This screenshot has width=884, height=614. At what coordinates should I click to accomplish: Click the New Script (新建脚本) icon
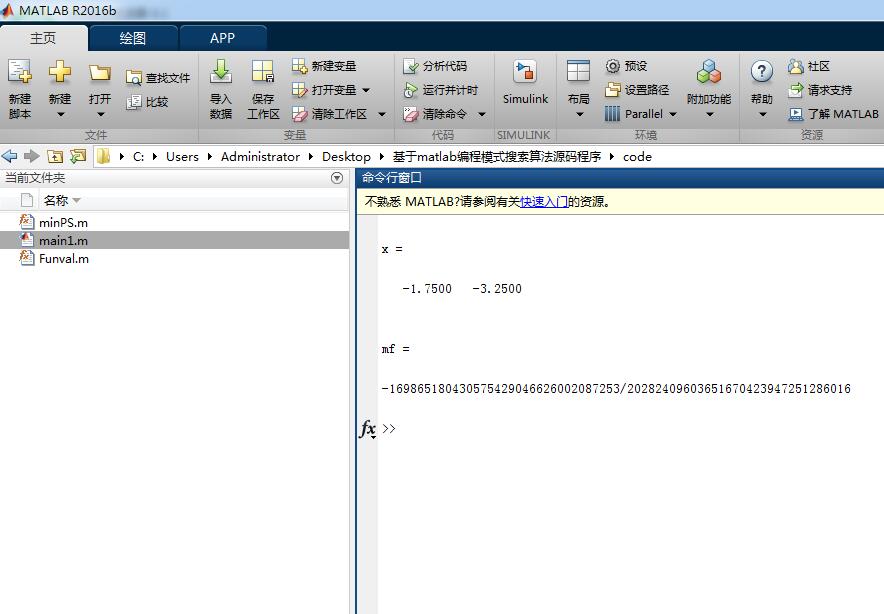pos(20,73)
